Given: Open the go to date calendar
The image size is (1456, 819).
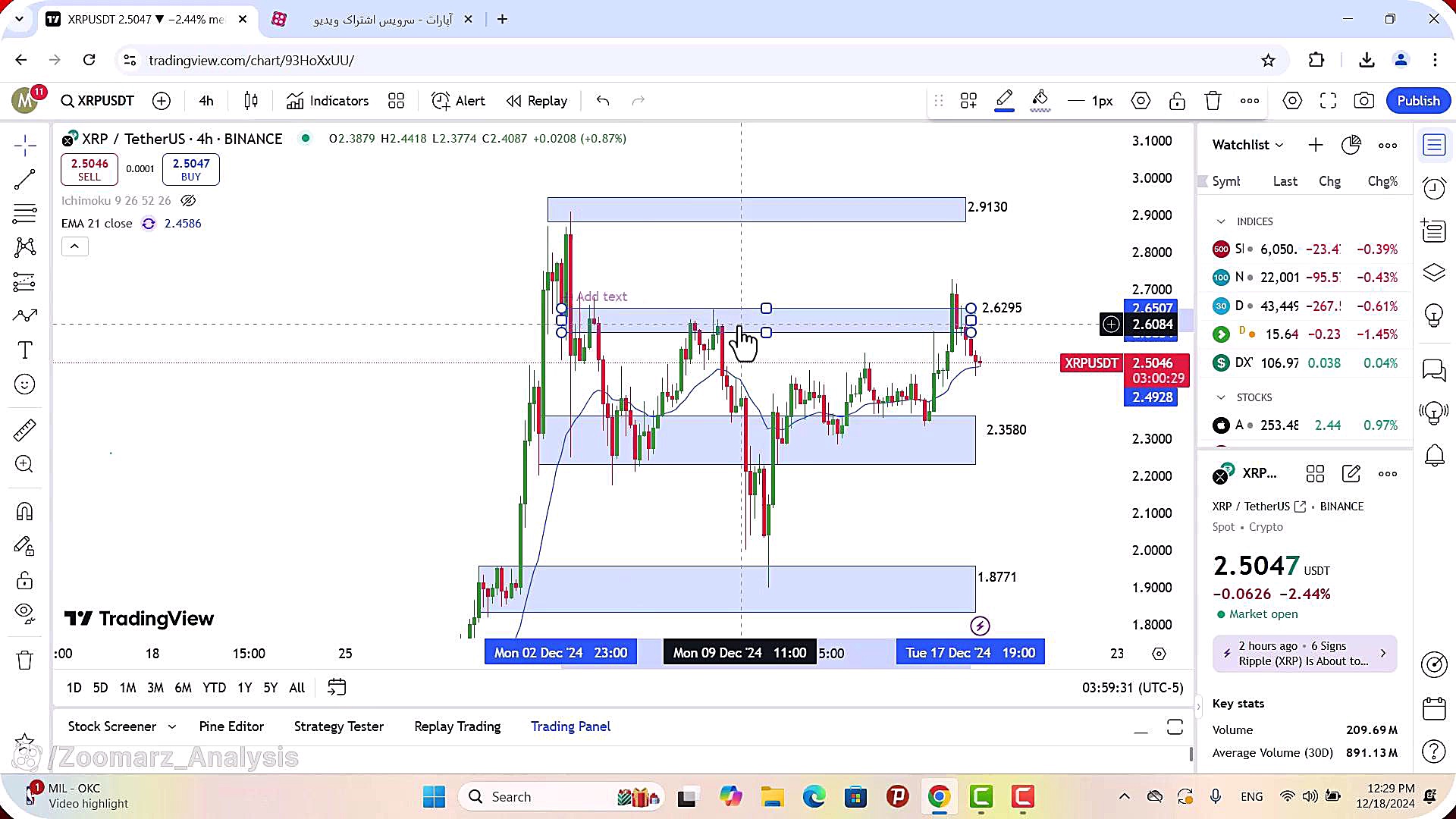Looking at the screenshot, I should 337,688.
